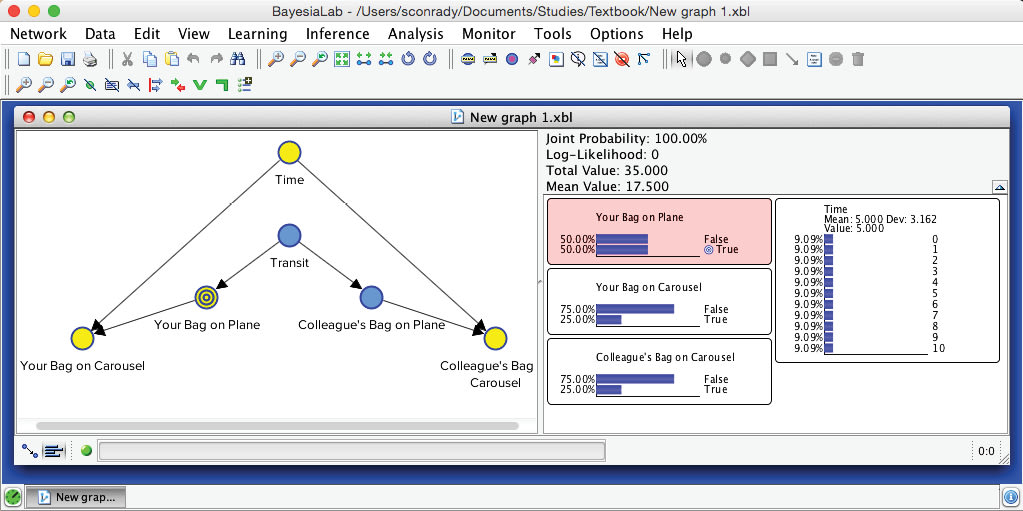The width and height of the screenshot is (1023, 511).
Task: Click the green circular icon beside New grap...
Action: [12, 497]
